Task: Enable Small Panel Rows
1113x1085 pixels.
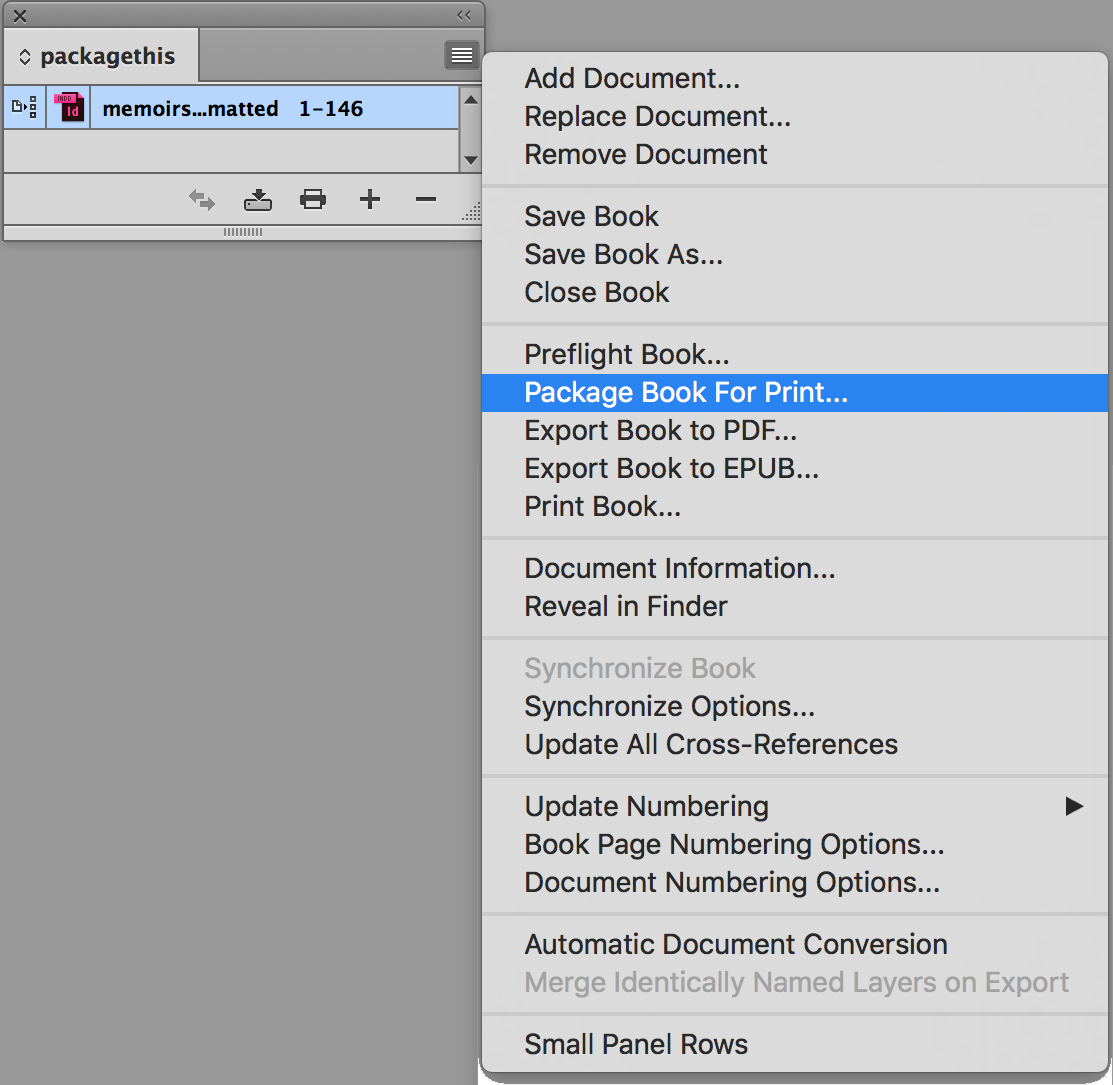Action: (636, 1044)
